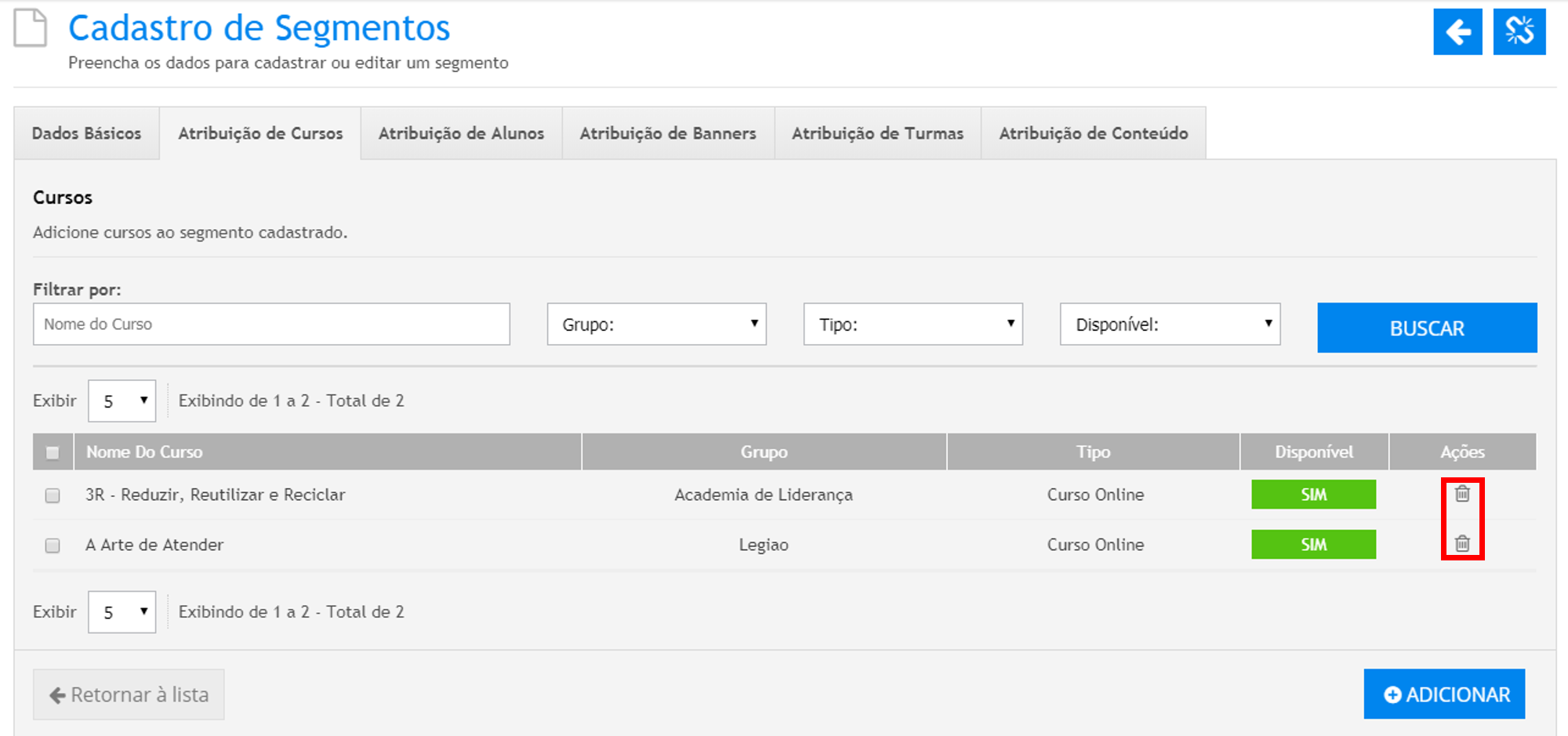Focus the Nome do Curso filter field
Viewport: 1568px width, 736px height.
[271, 324]
